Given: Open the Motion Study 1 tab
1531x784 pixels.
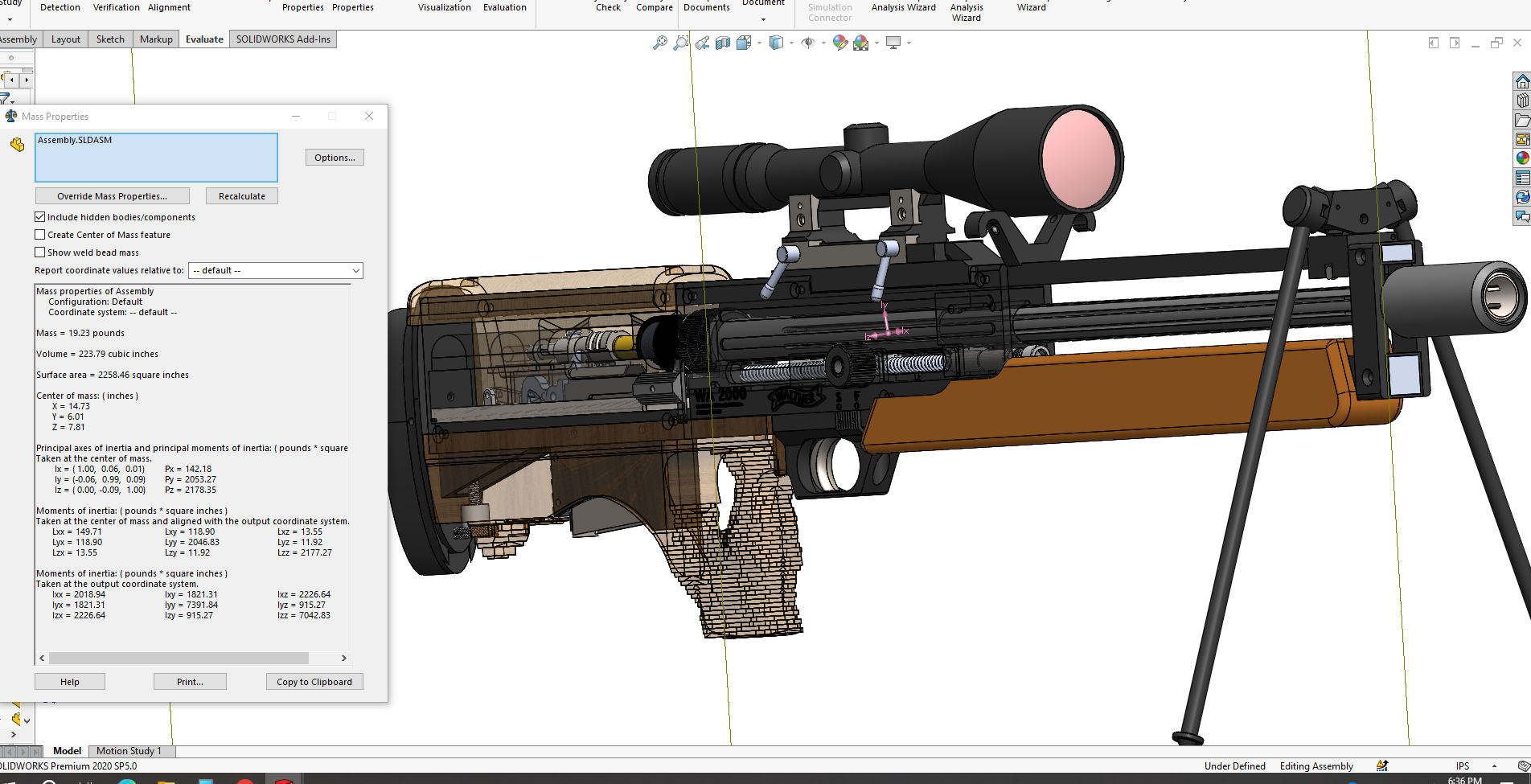Looking at the screenshot, I should [129, 751].
